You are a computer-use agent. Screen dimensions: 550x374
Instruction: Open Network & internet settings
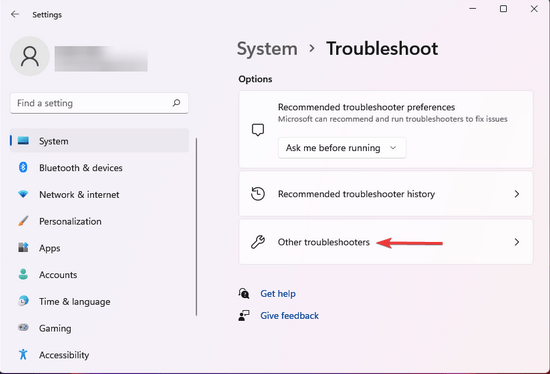tap(99, 194)
